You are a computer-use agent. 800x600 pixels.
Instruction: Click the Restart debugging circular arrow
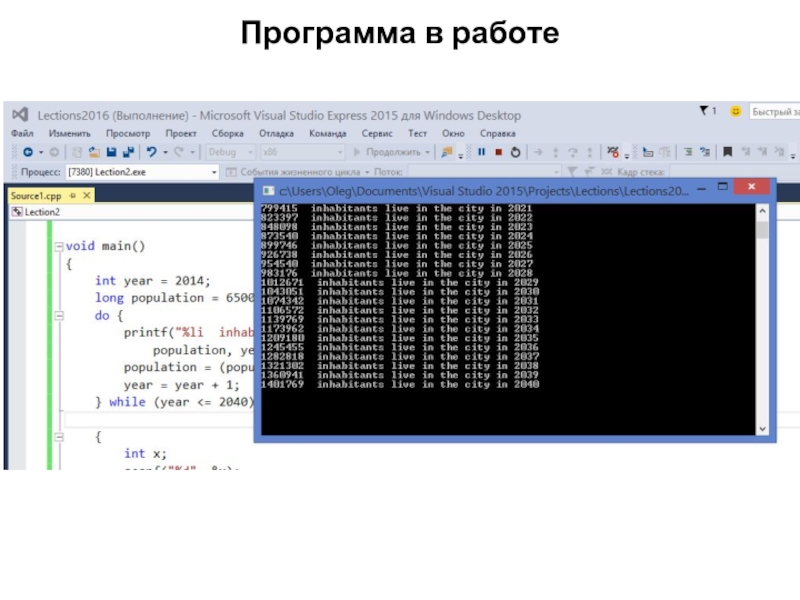point(516,152)
